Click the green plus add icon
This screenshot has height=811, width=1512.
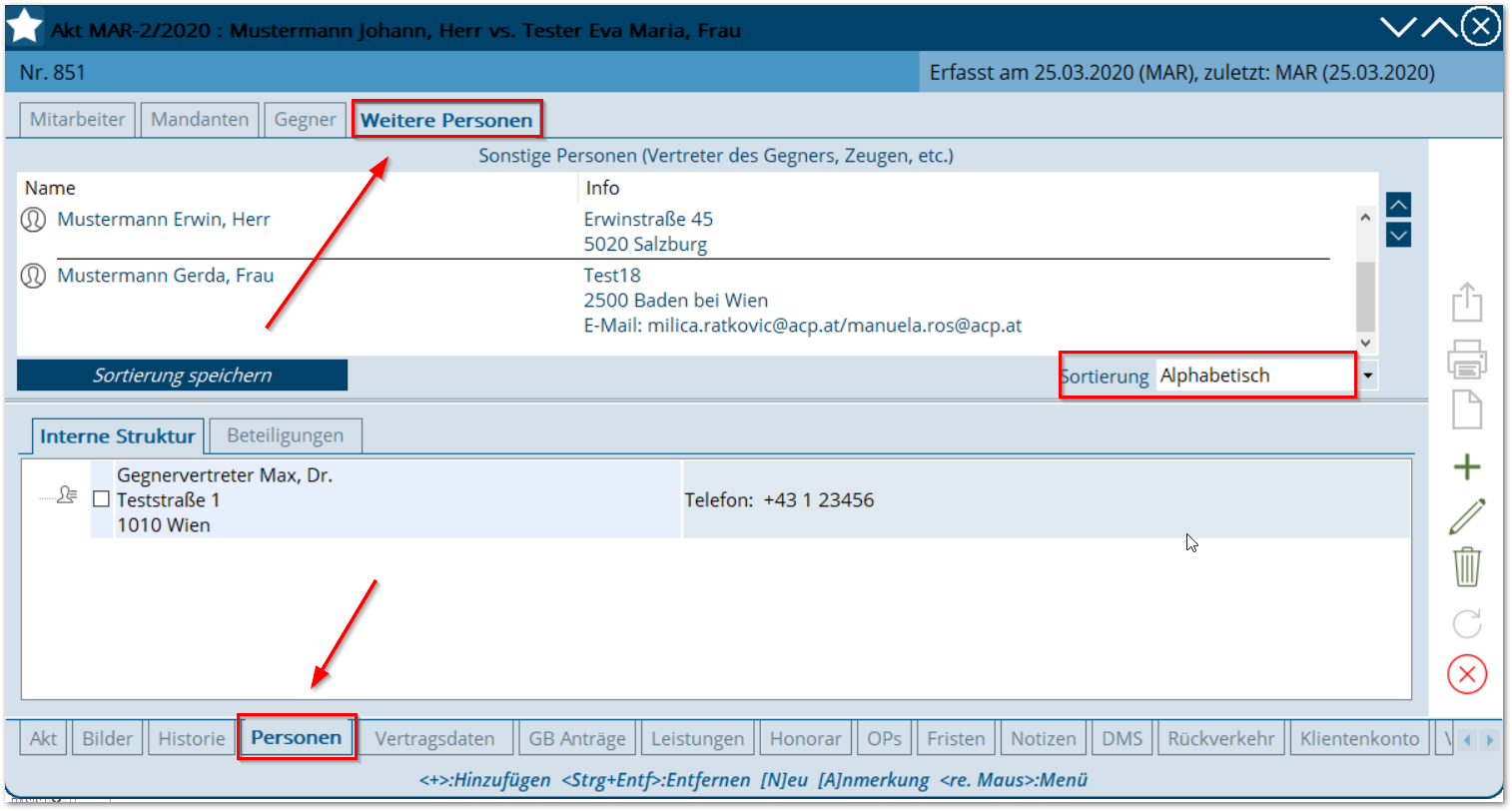click(x=1466, y=466)
